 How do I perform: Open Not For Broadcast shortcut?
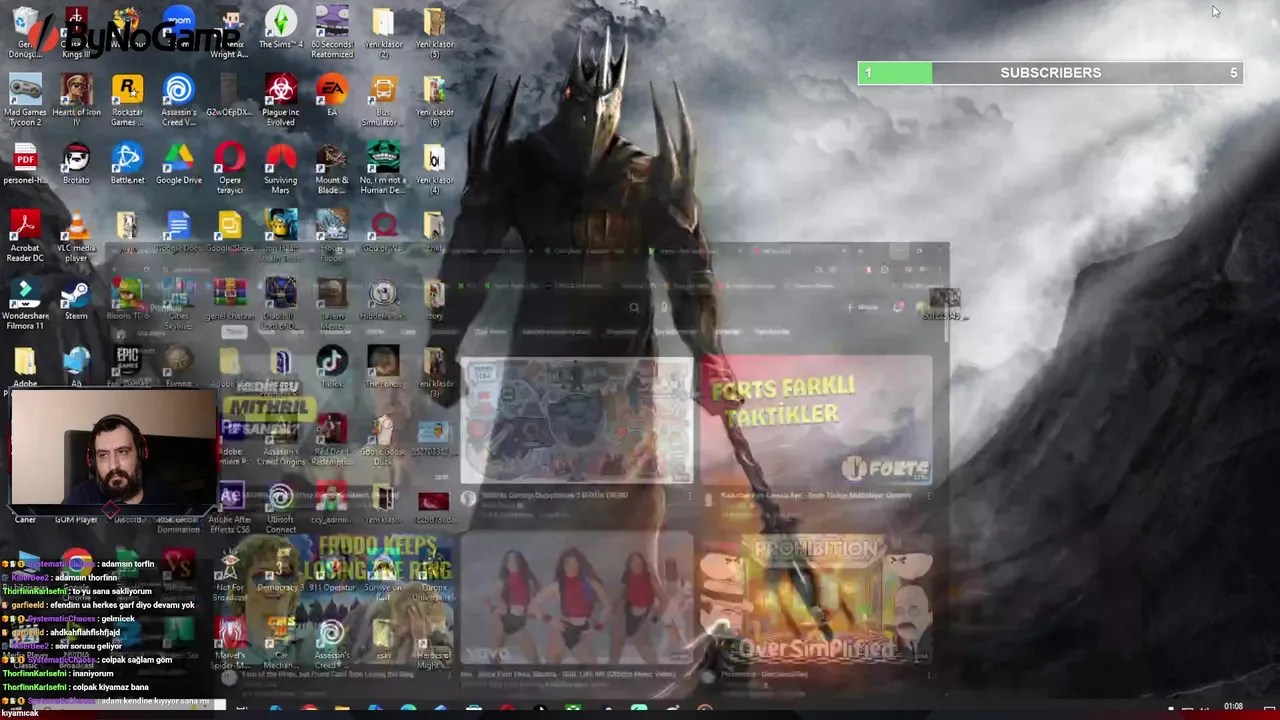230,576
